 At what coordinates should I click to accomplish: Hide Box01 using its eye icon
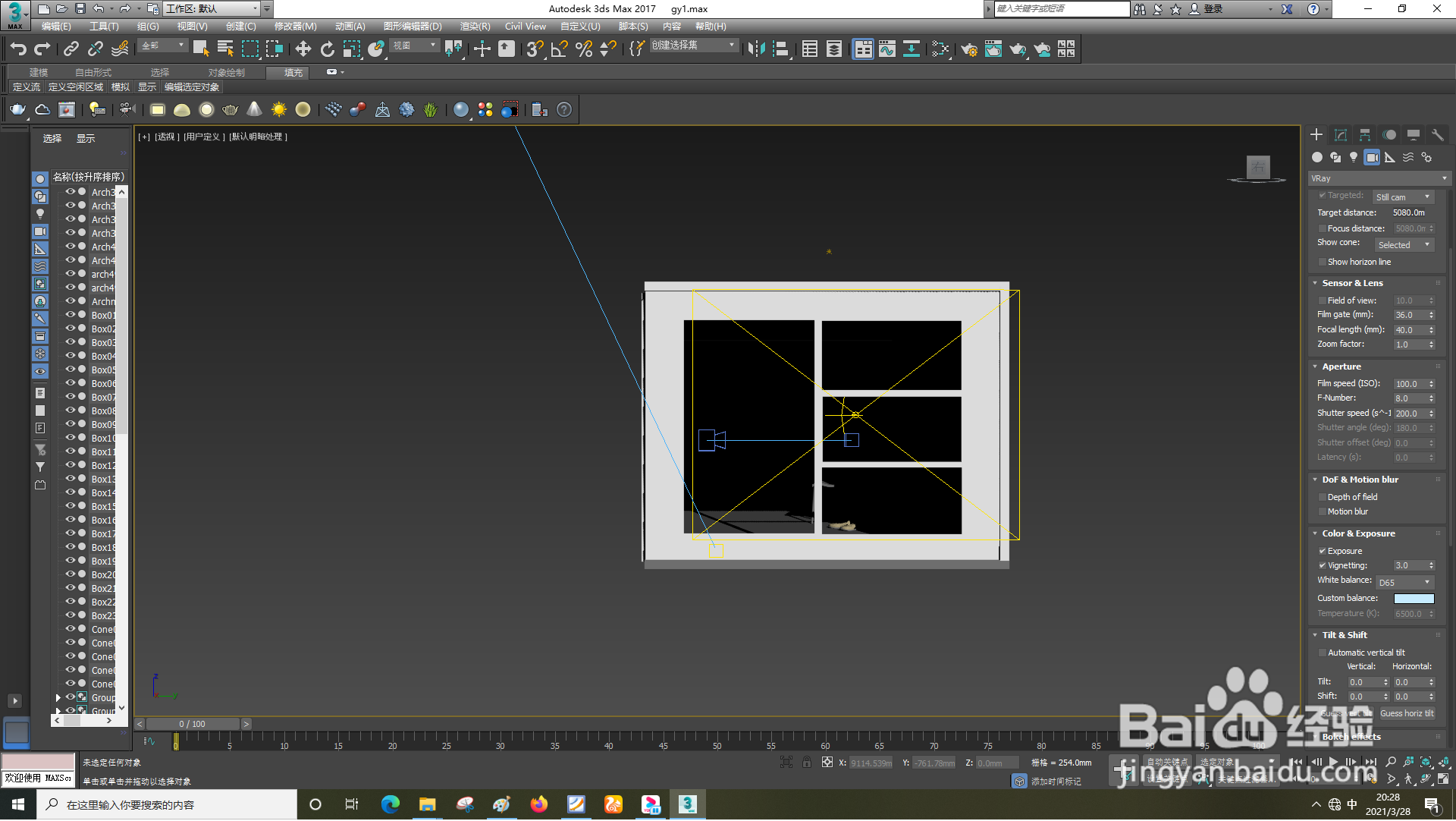(x=70, y=315)
